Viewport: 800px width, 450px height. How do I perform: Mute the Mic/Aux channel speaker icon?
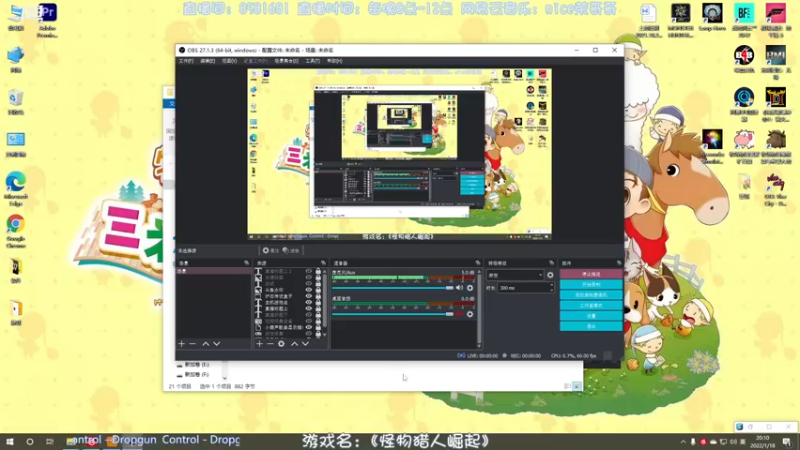pos(459,288)
